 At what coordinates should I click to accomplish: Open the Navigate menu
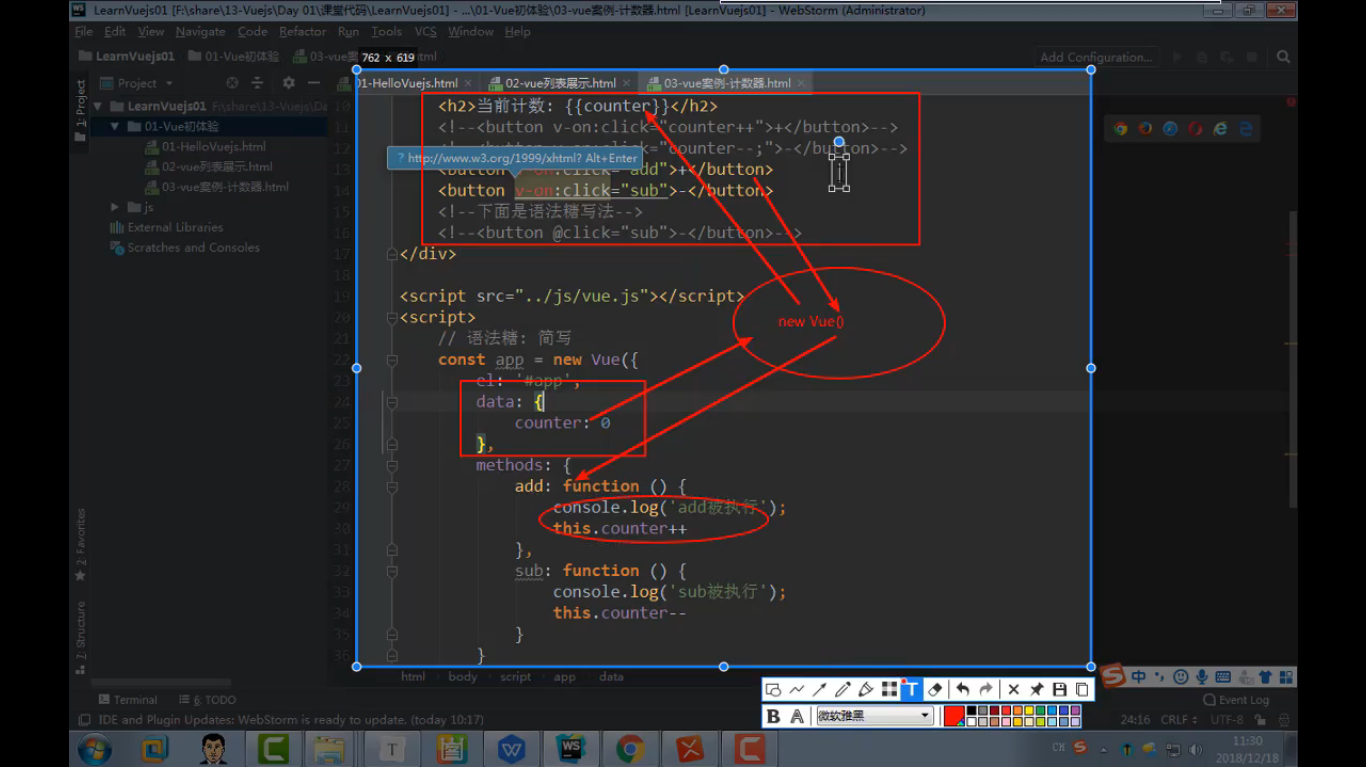point(200,32)
